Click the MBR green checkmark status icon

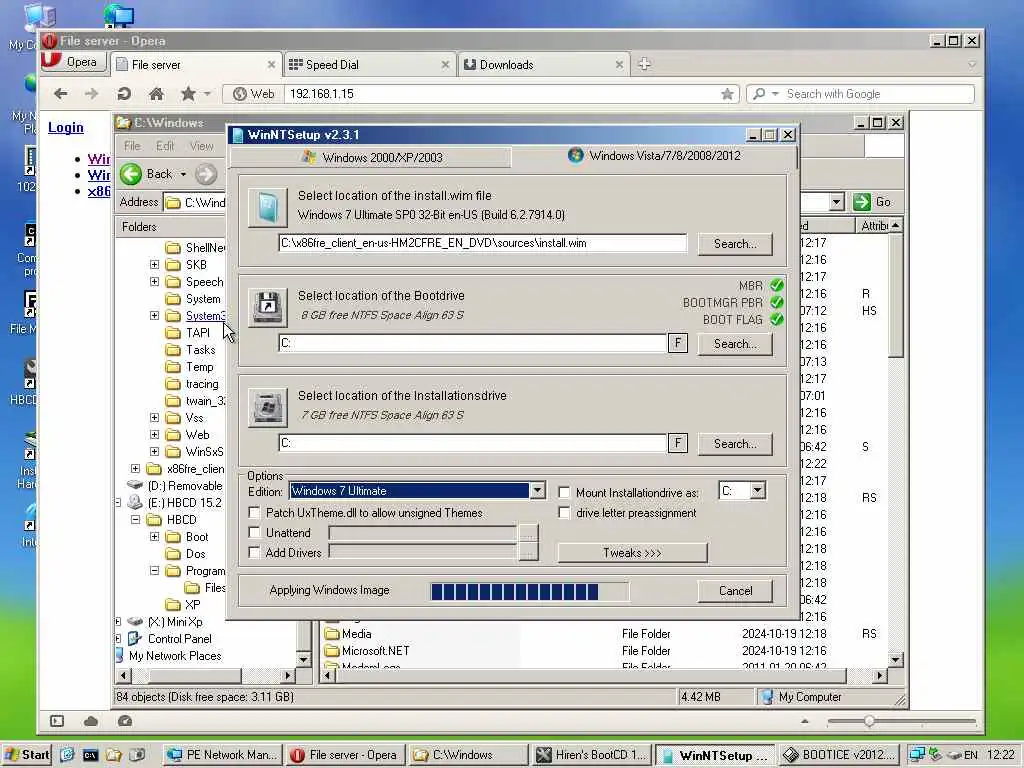coord(776,285)
